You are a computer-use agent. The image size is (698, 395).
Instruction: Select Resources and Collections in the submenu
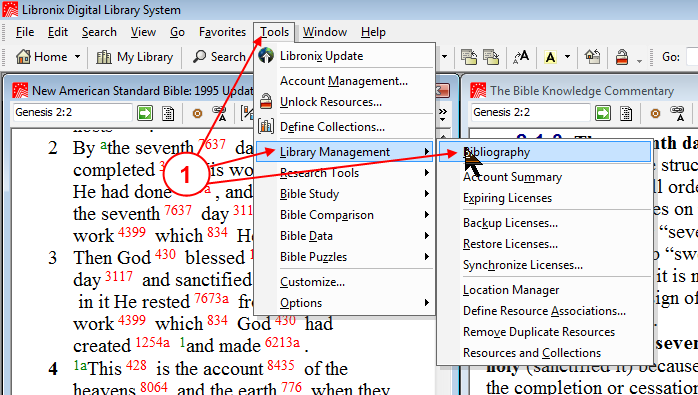pyautogui.click(x=545, y=353)
